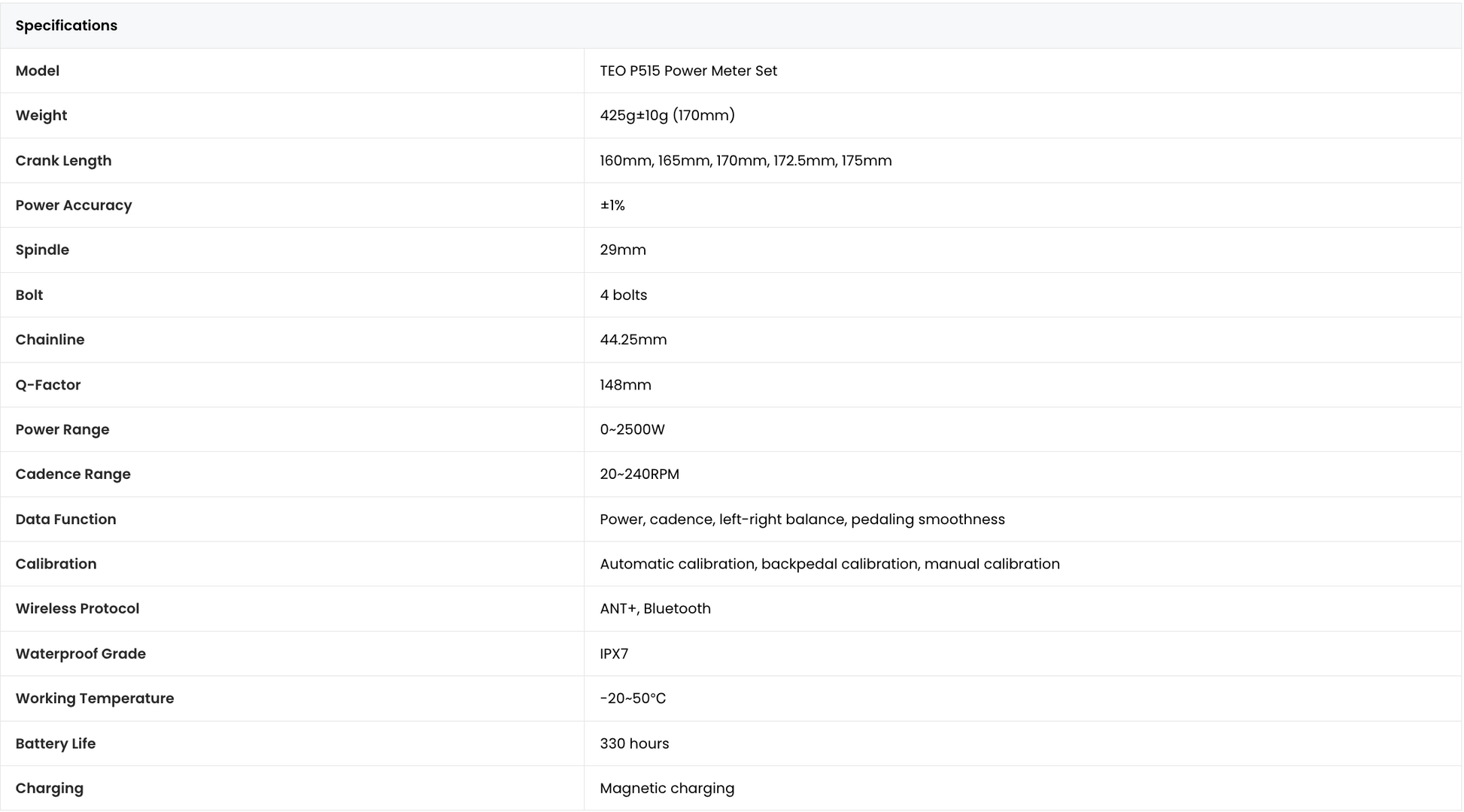Select the Chainline 44.25mm value
The image size is (1464, 812).
[x=633, y=340]
